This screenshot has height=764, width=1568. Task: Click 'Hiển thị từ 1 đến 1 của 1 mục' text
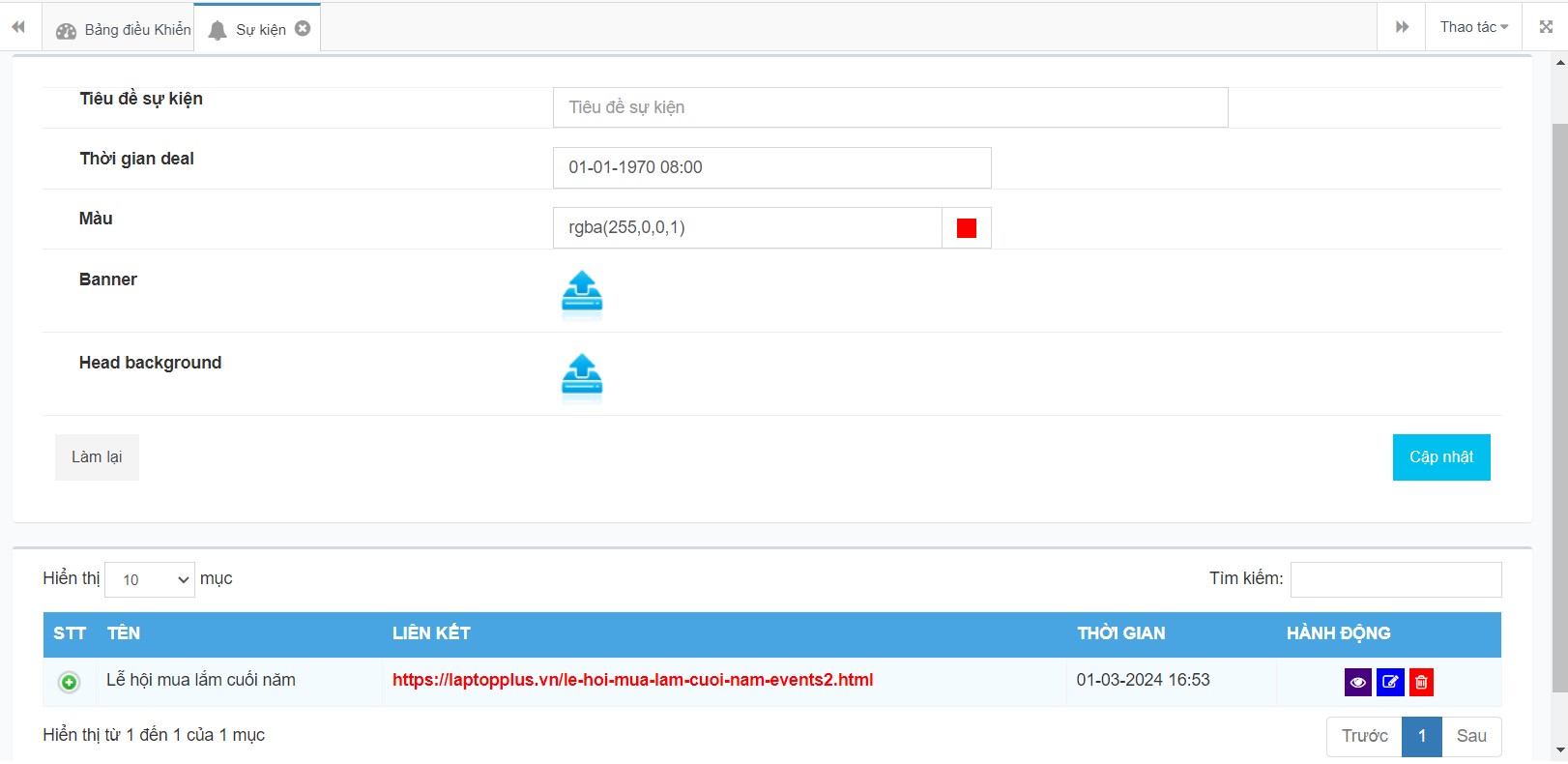pyautogui.click(x=154, y=735)
